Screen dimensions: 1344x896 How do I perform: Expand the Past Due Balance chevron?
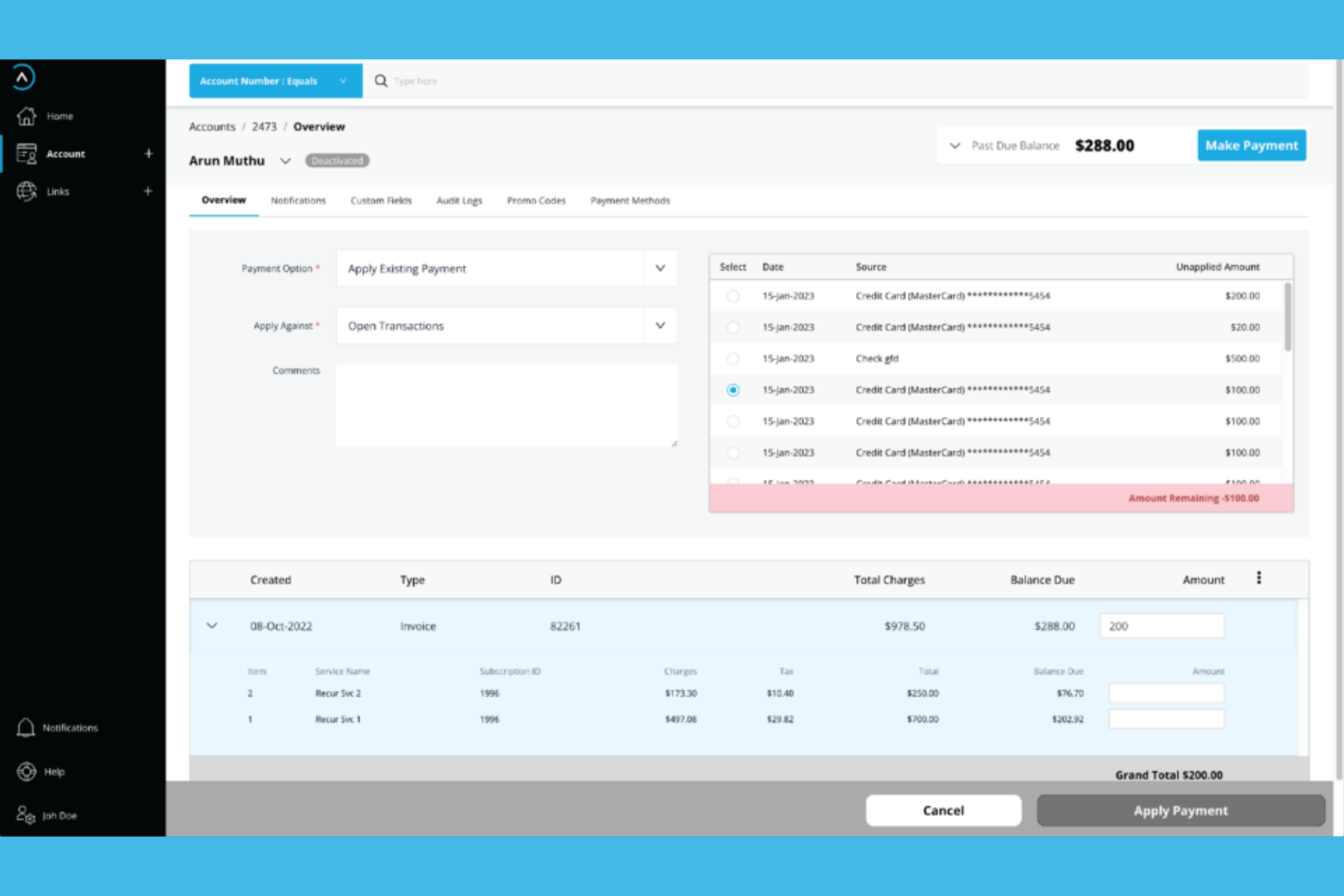(954, 145)
